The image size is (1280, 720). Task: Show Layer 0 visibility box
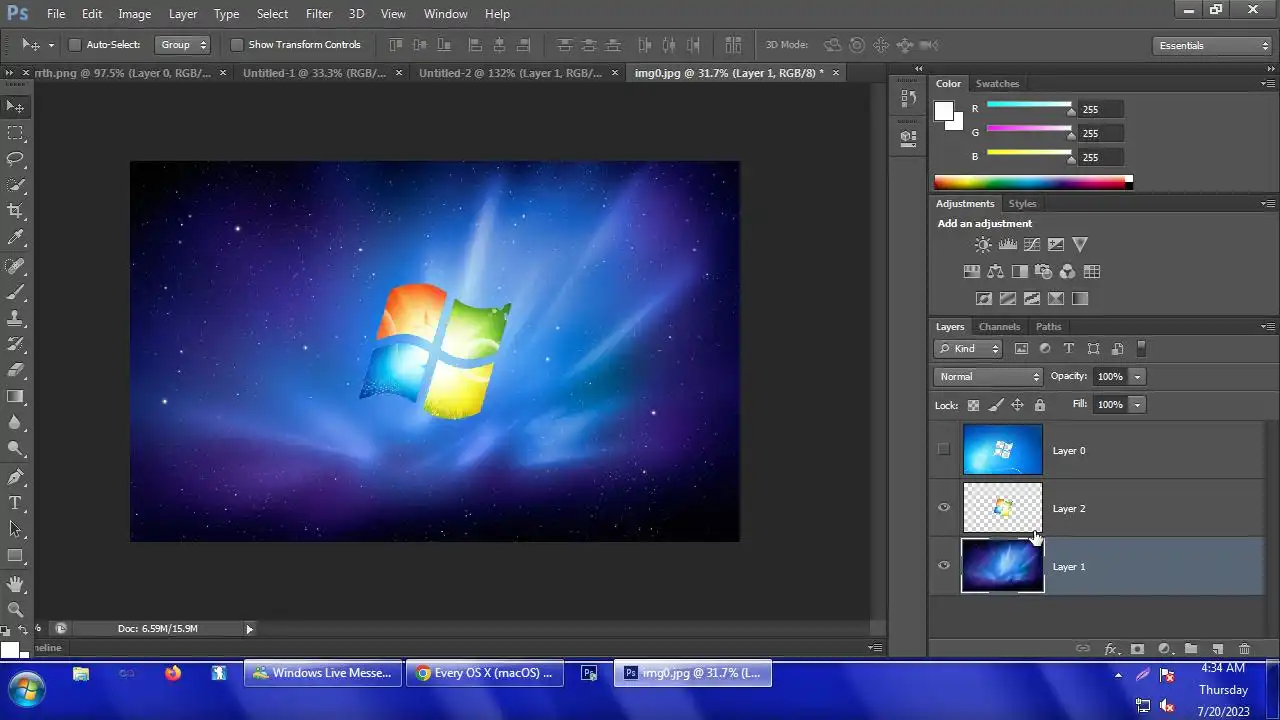pos(943,450)
